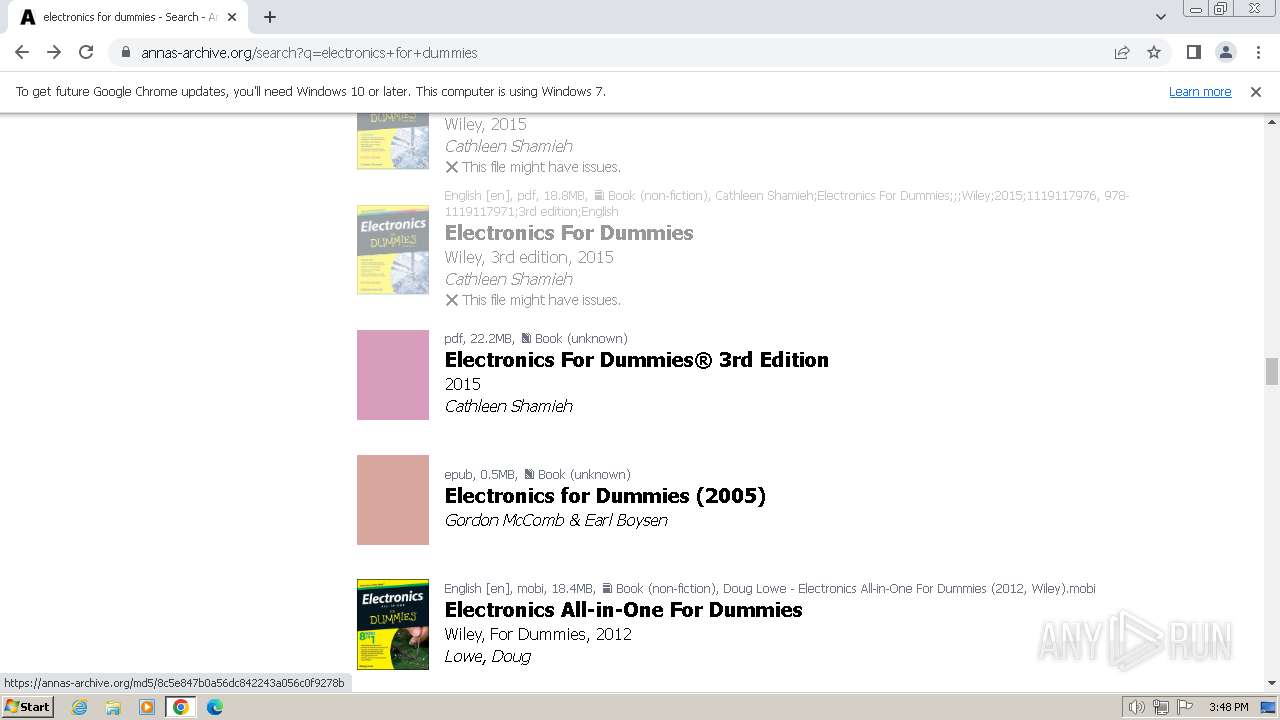Open Chrome three-dot menu

(x=1256, y=52)
